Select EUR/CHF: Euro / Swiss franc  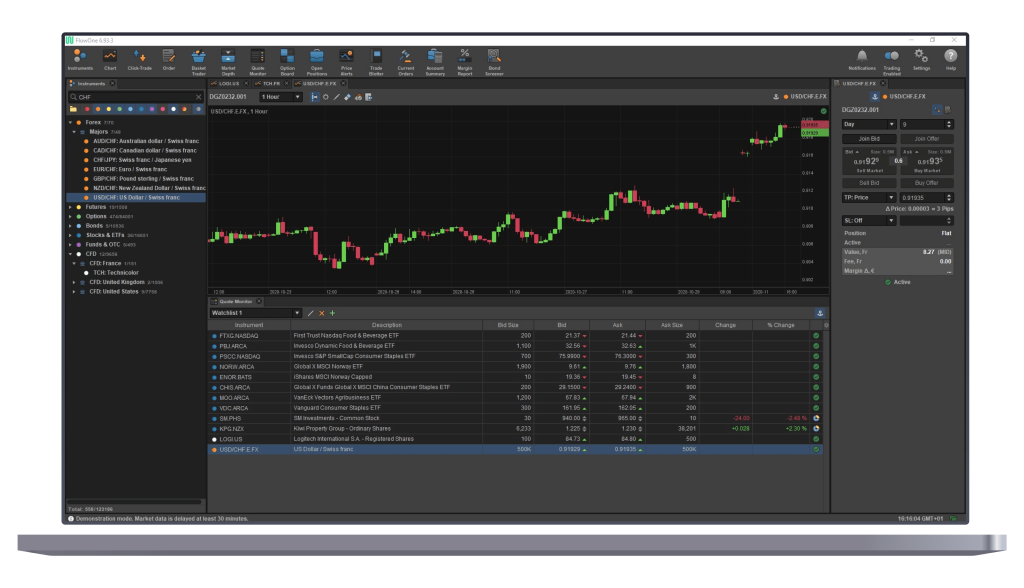click(130, 169)
